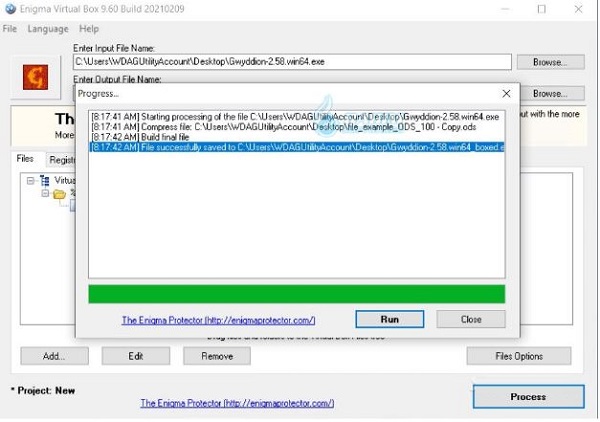This screenshot has width=600, height=422.
Task: Select the 'Build final file' log line
Action: click(297, 137)
